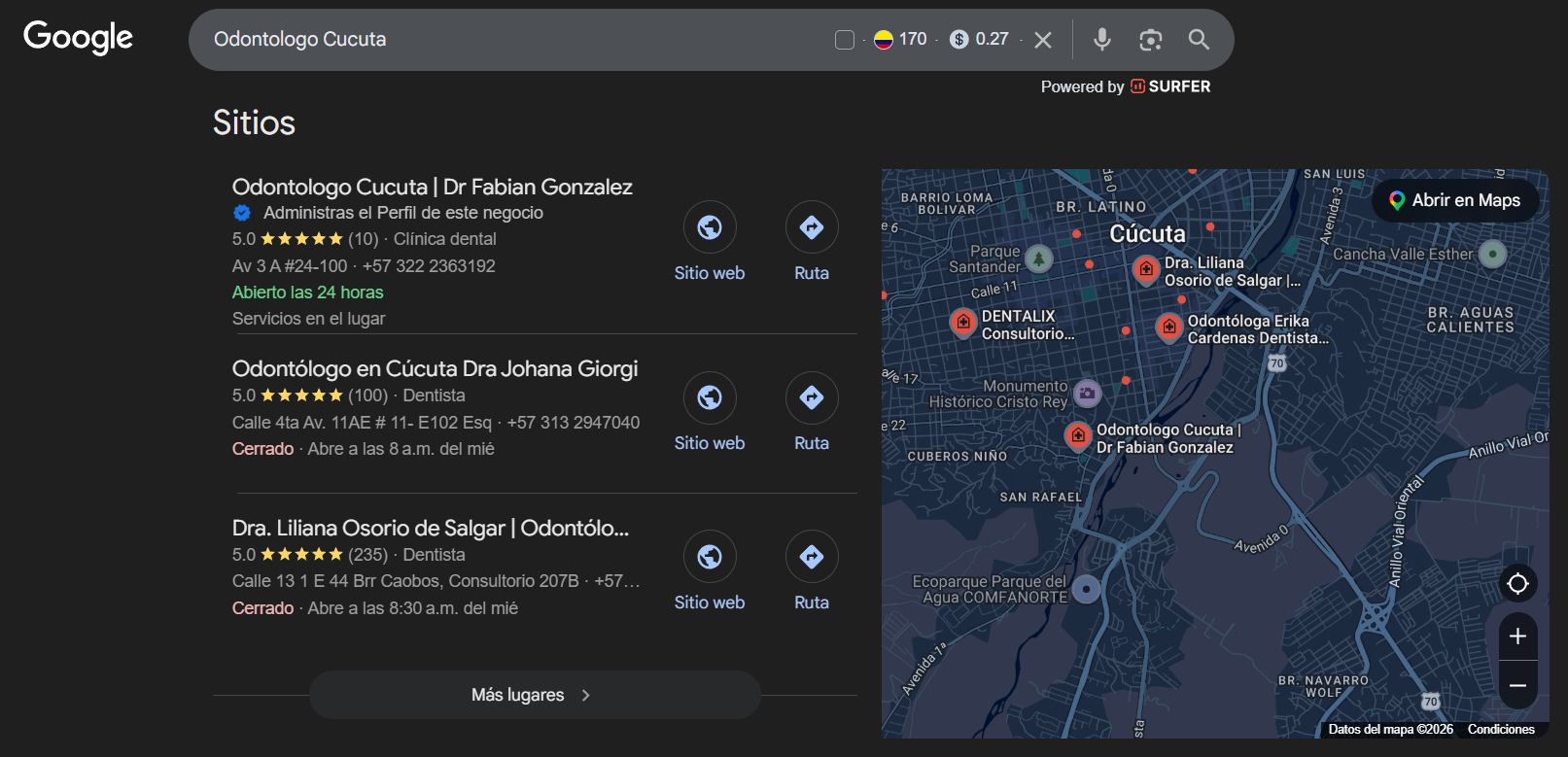Open Dra. Liliana Osorio de Salgar listing
The height and width of the screenshot is (757, 1568).
(x=431, y=528)
